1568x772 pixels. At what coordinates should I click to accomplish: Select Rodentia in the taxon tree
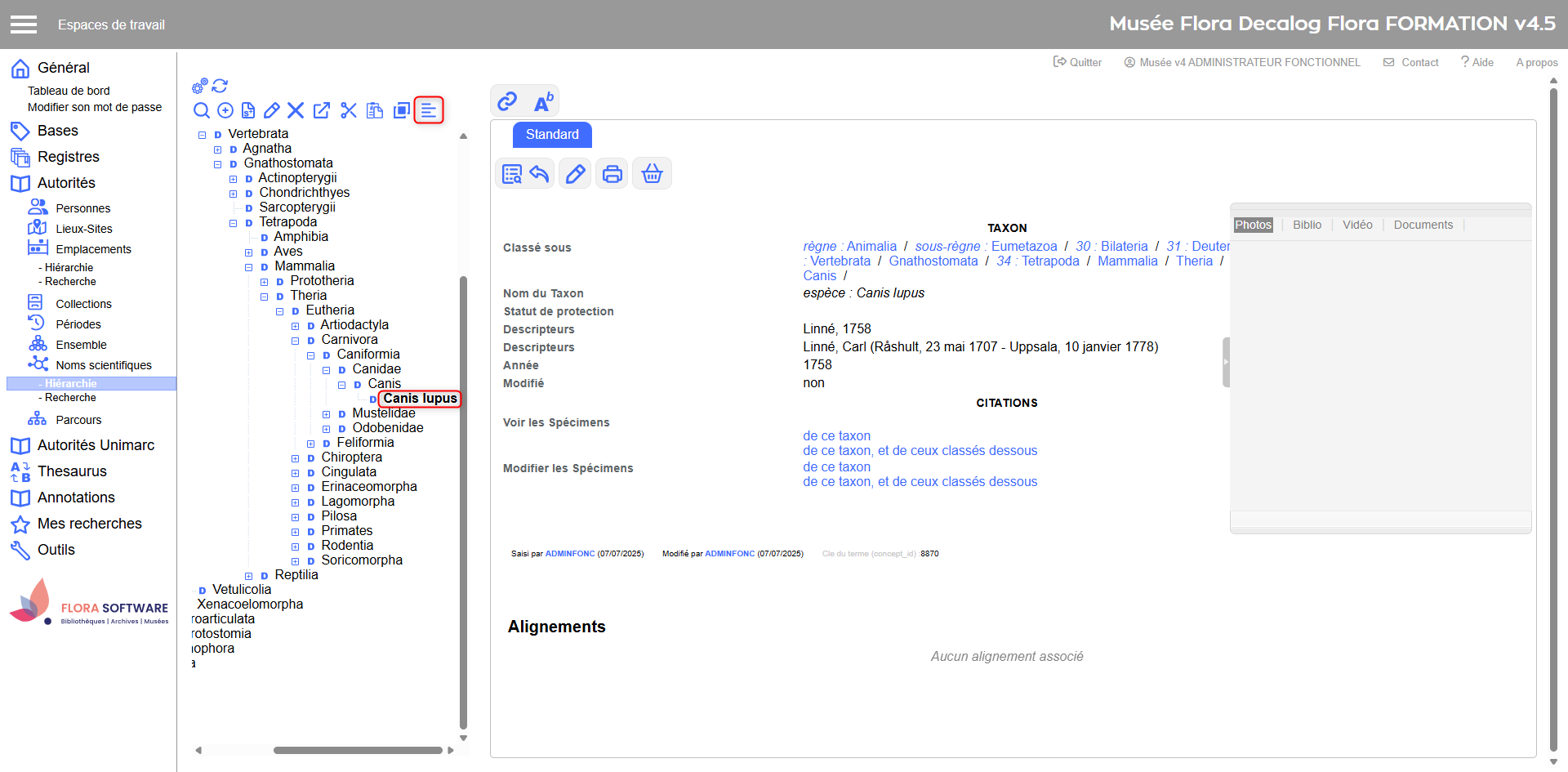click(347, 546)
